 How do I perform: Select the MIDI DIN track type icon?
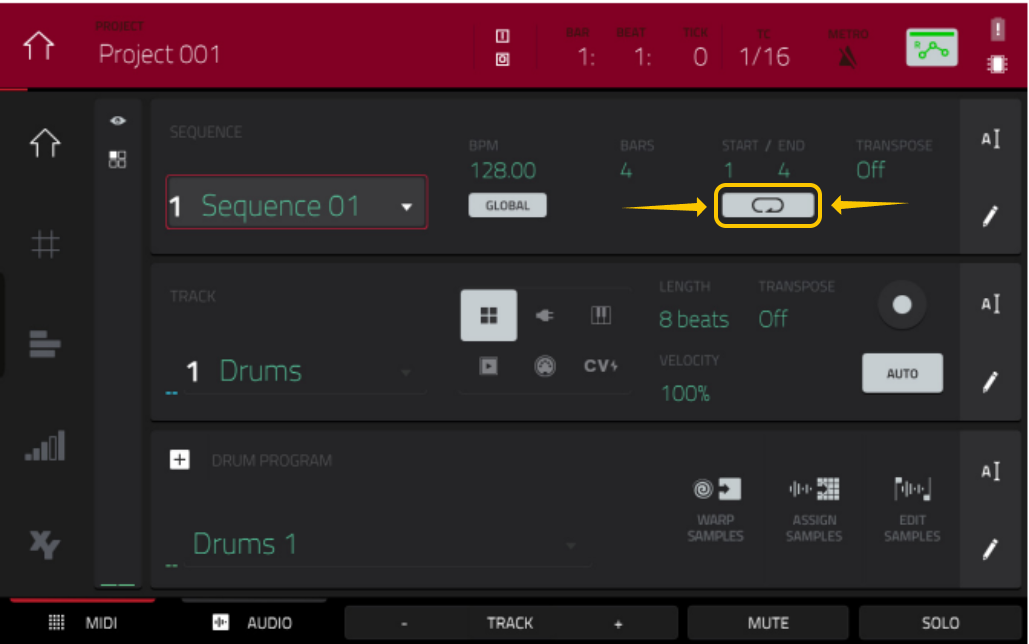(545, 366)
